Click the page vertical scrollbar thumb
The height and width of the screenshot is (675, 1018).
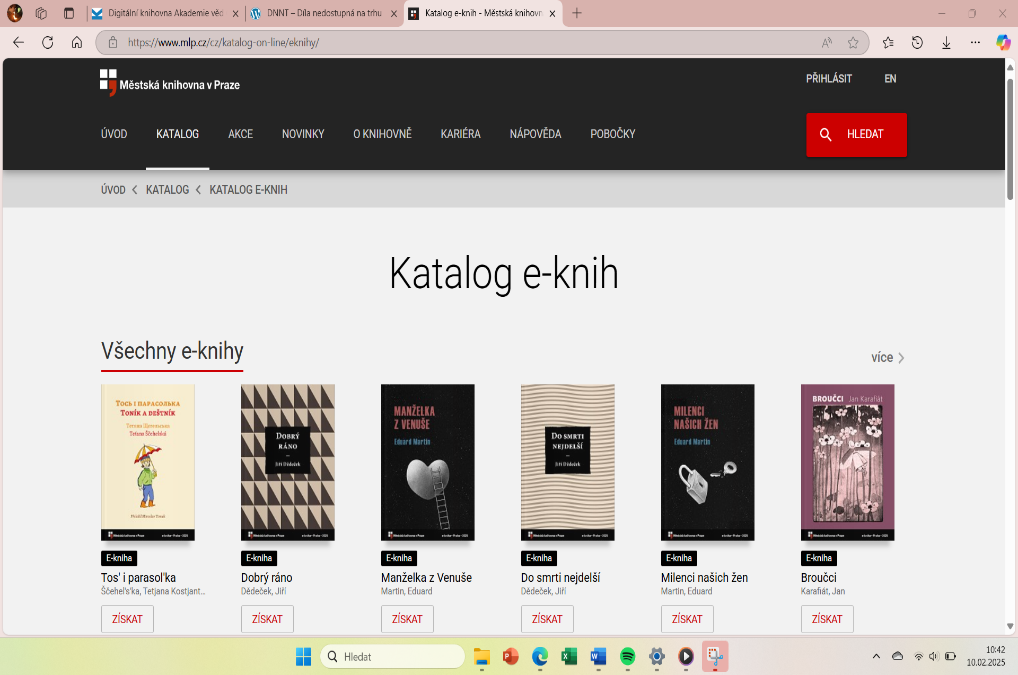coord(1010,139)
